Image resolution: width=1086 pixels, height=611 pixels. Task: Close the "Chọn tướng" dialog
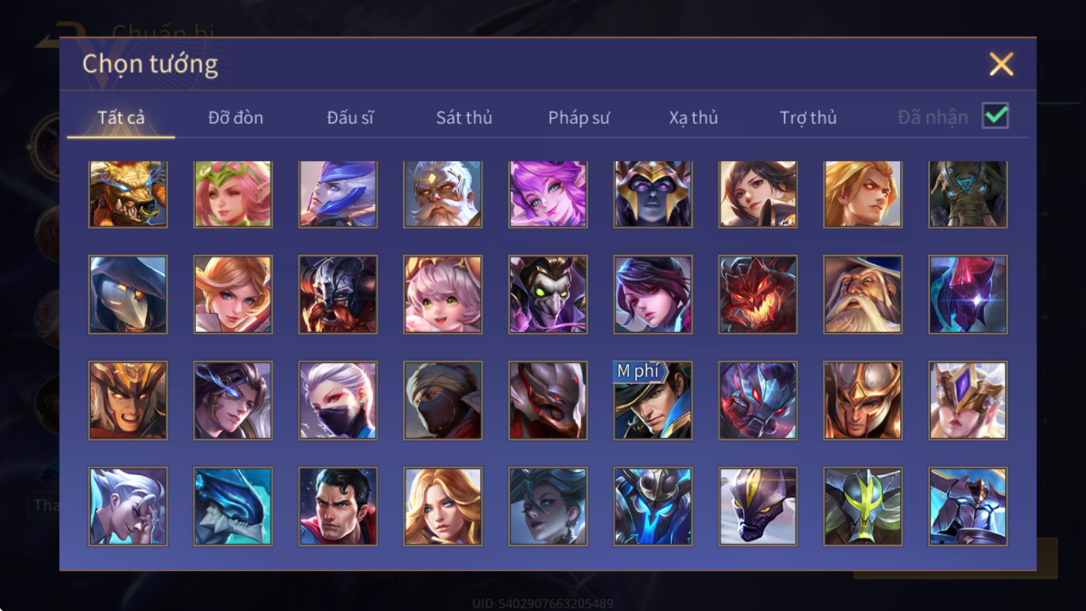(1001, 64)
